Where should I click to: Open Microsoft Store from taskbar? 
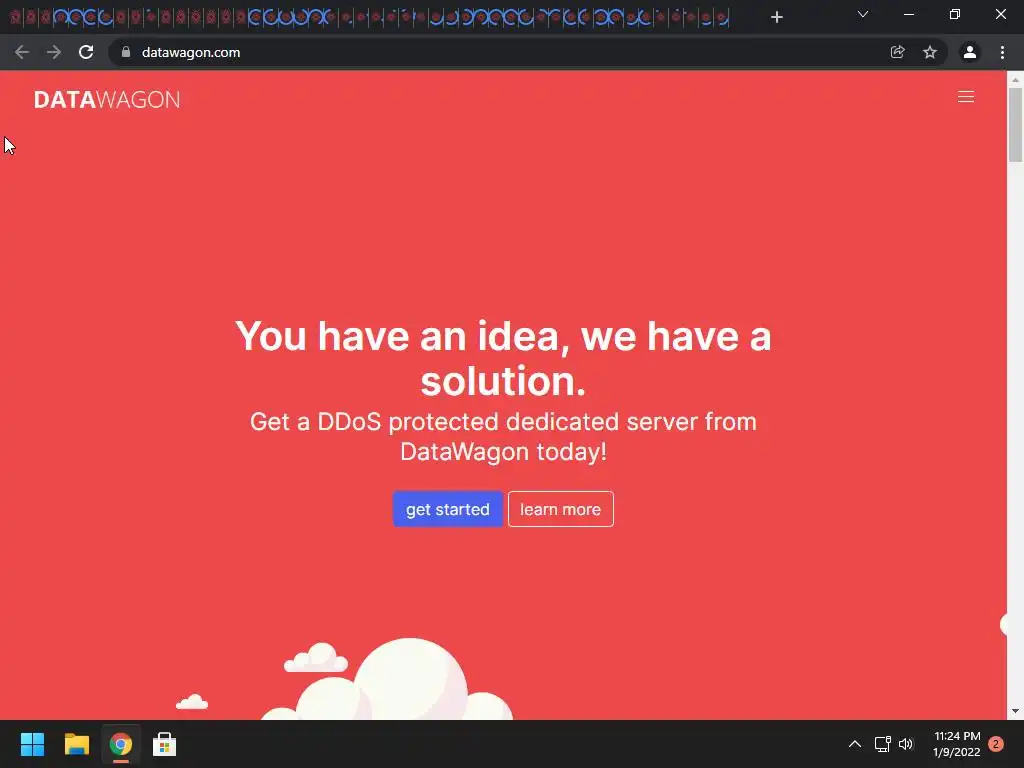click(164, 744)
